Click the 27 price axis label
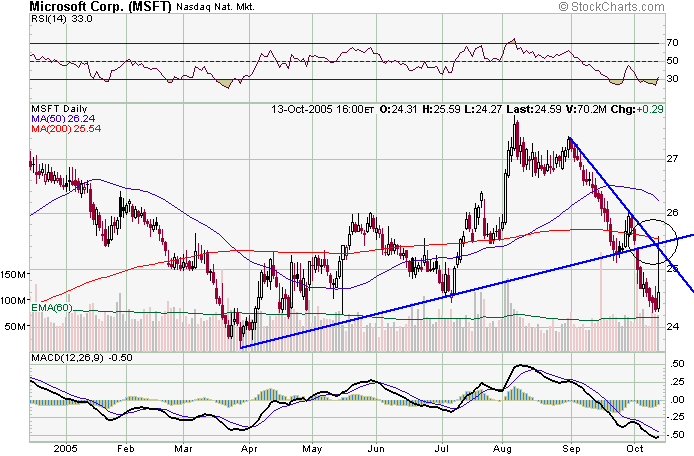The width and height of the screenshot is (694, 456). click(672, 158)
